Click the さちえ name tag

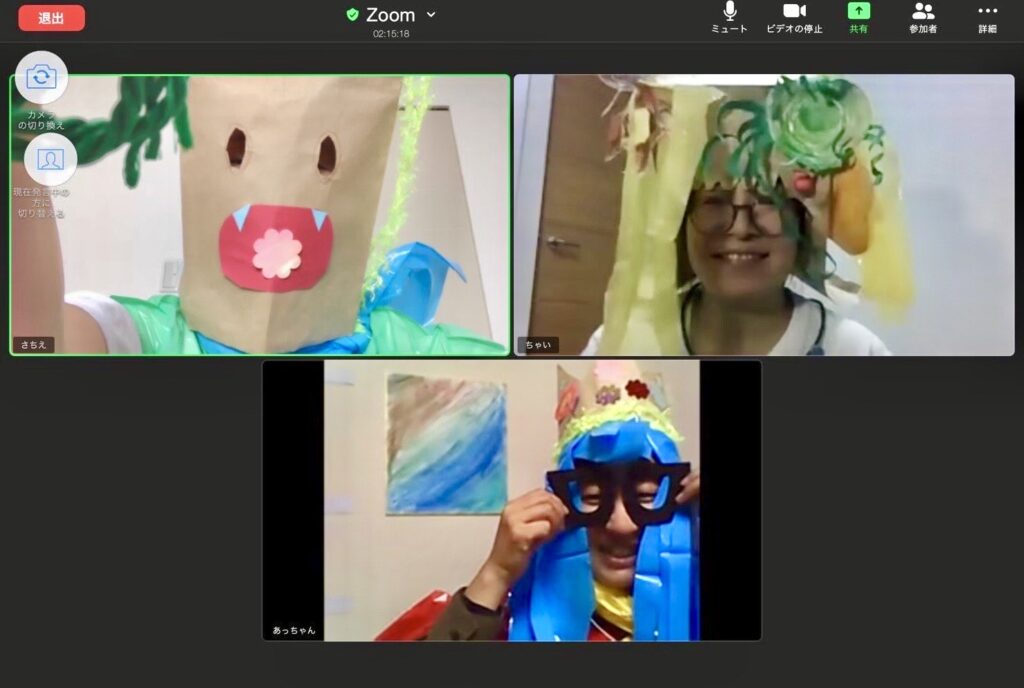(34, 345)
